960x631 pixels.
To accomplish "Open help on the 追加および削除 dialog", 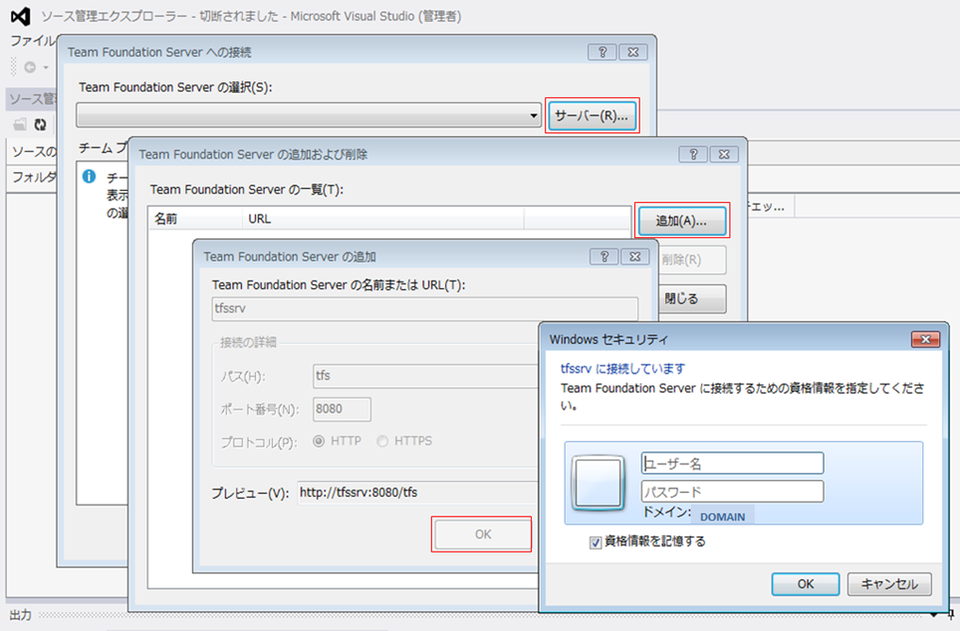I will click(x=693, y=154).
